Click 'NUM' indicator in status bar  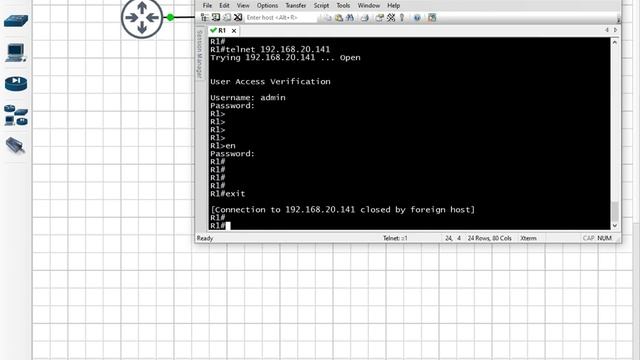point(604,238)
